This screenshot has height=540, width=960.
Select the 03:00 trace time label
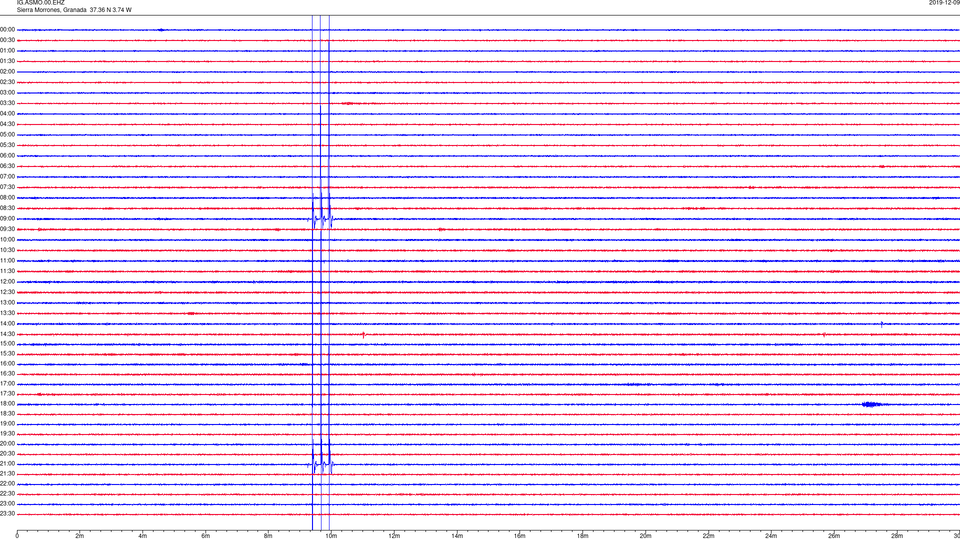7,92
